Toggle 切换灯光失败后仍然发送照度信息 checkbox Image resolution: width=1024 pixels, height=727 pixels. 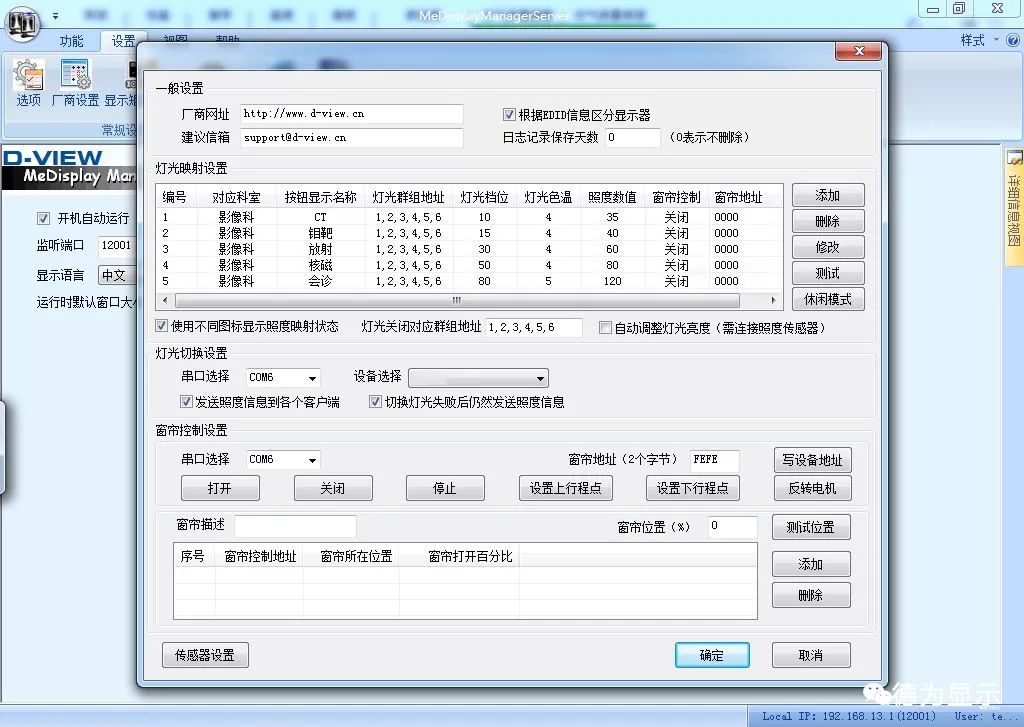coord(375,401)
